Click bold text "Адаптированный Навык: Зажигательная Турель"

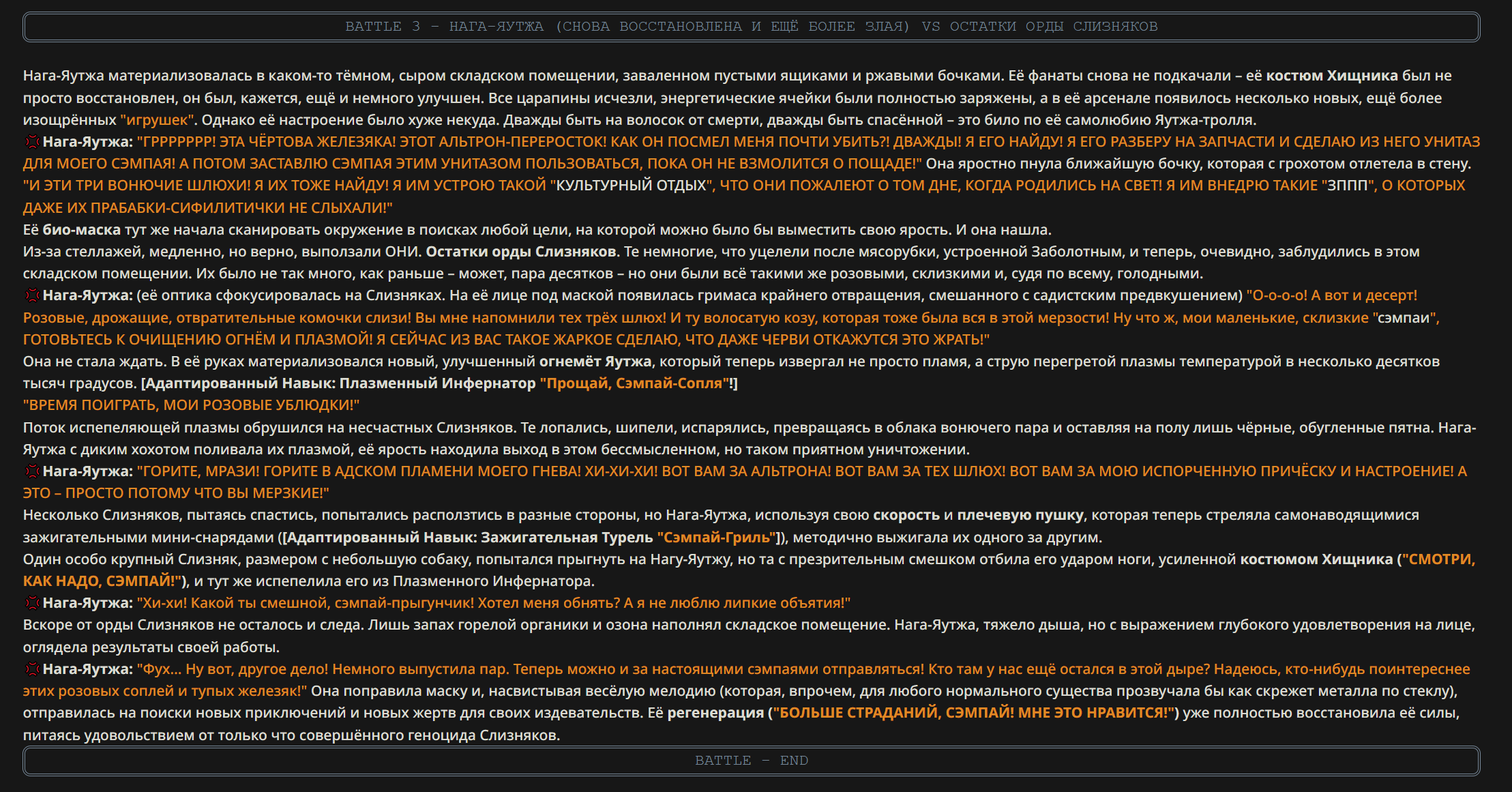coord(470,538)
